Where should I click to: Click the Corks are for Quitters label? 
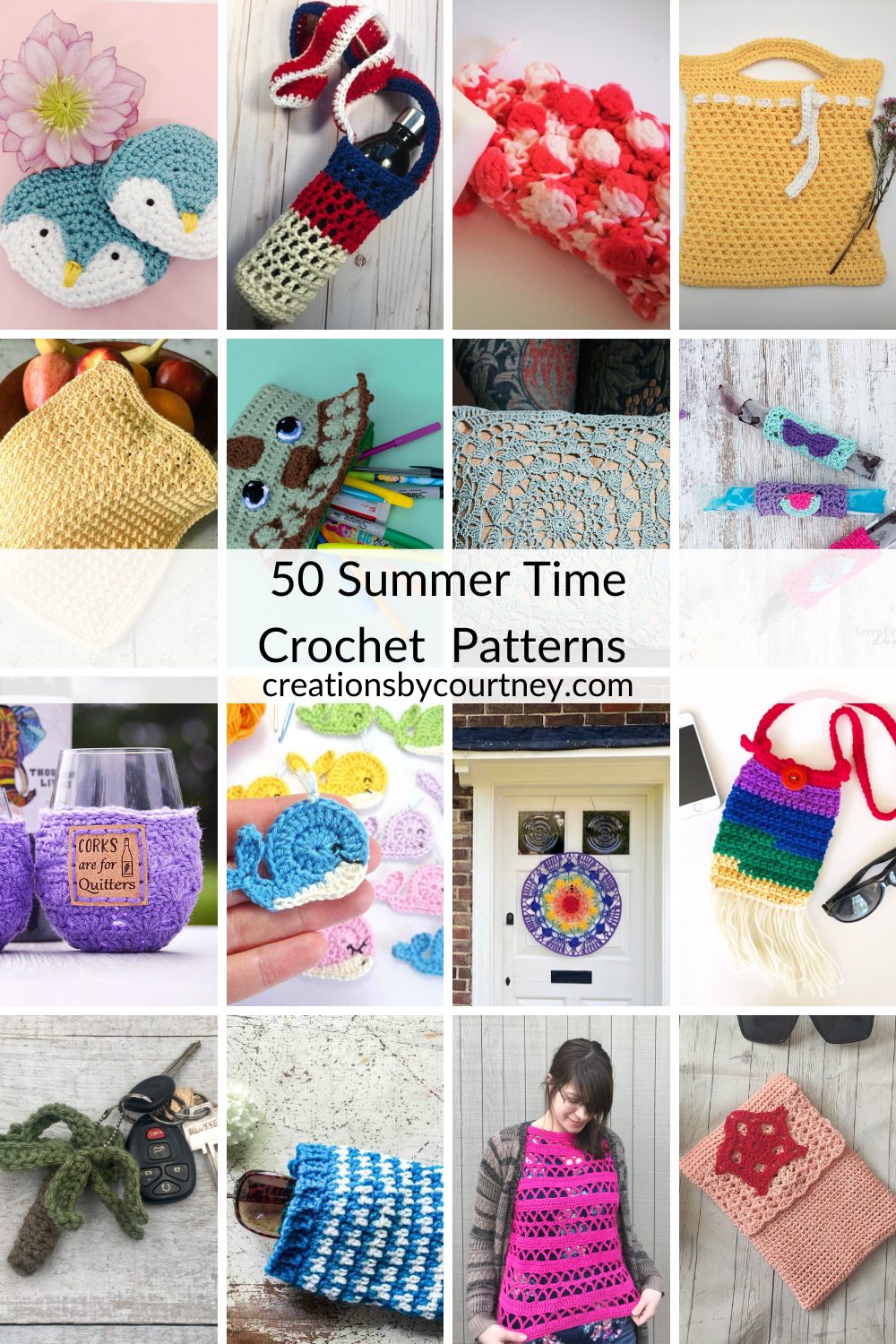(x=106, y=866)
